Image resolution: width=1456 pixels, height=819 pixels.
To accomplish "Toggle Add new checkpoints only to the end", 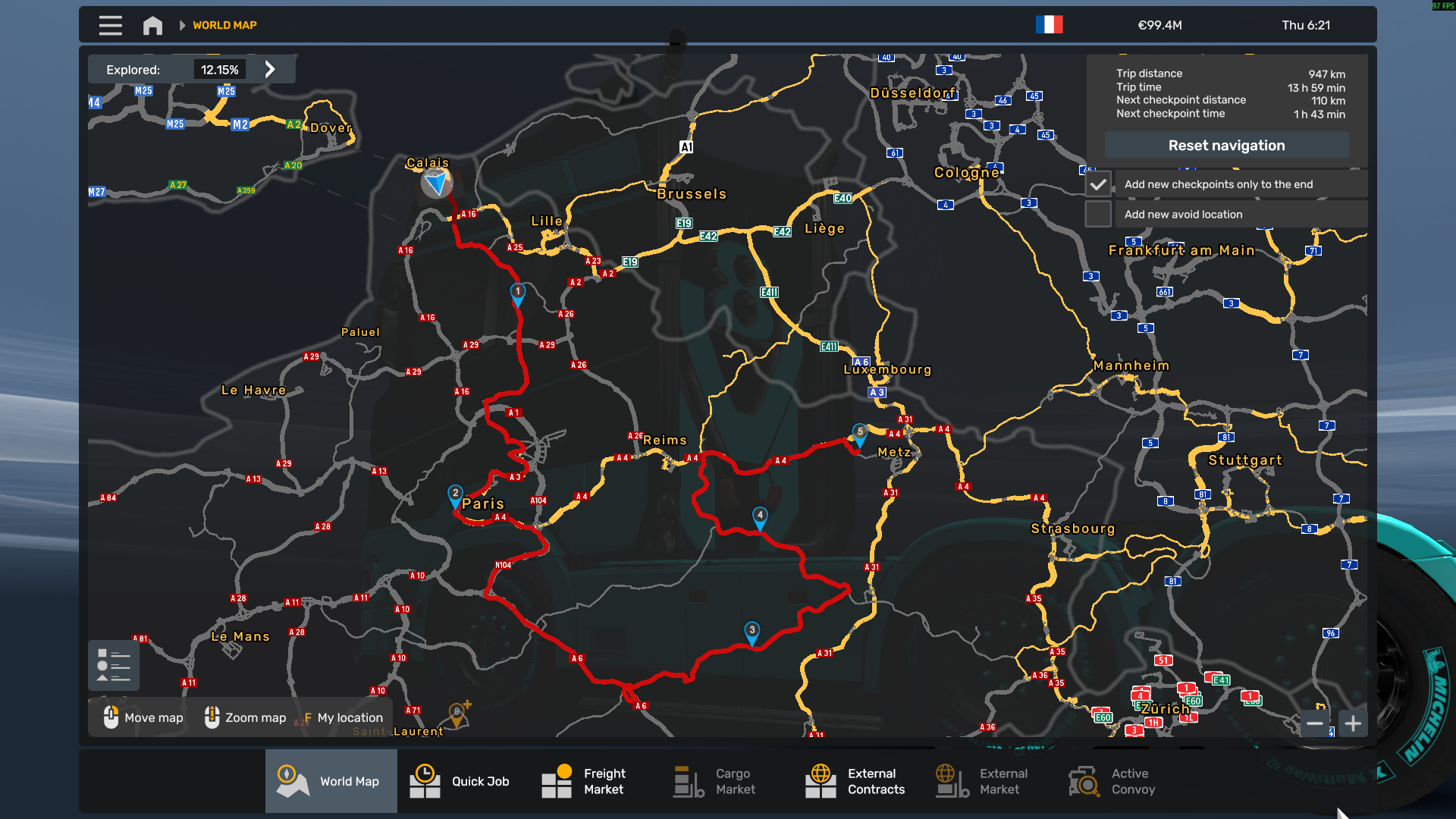I will pyautogui.click(x=1098, y=184).
